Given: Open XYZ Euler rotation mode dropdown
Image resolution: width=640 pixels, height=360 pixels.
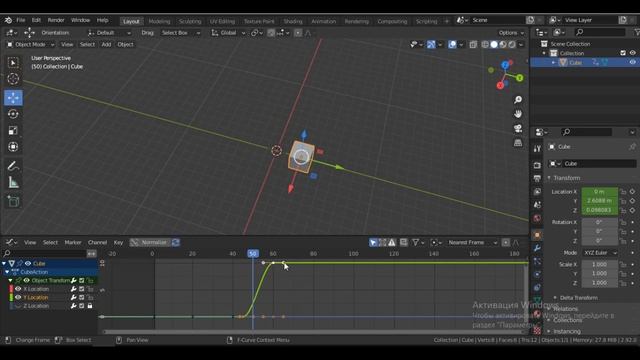Looking at the screenshot, I should (x=600, y=253).
